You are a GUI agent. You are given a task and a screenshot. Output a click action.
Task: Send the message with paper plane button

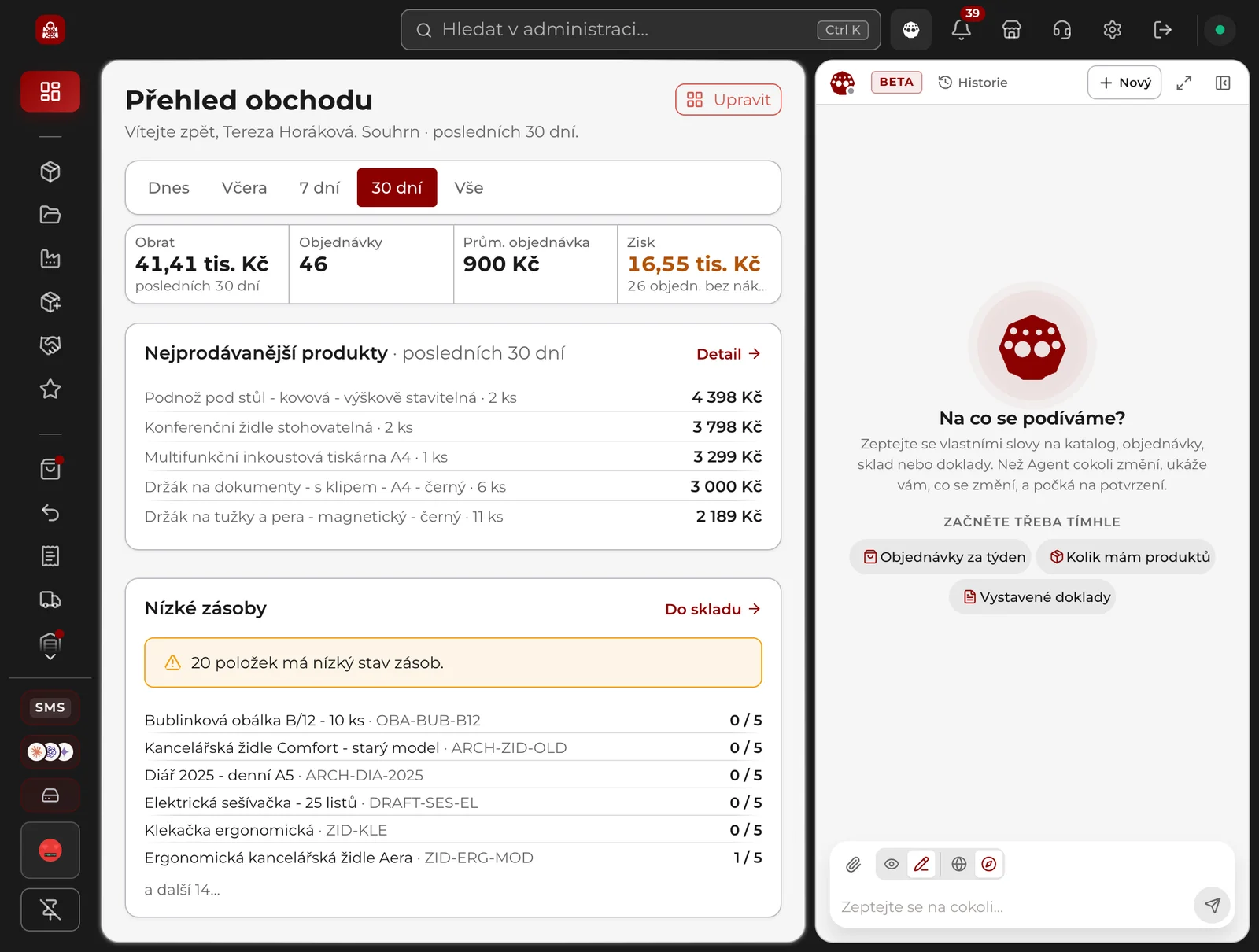click(x=1213, y=905)
